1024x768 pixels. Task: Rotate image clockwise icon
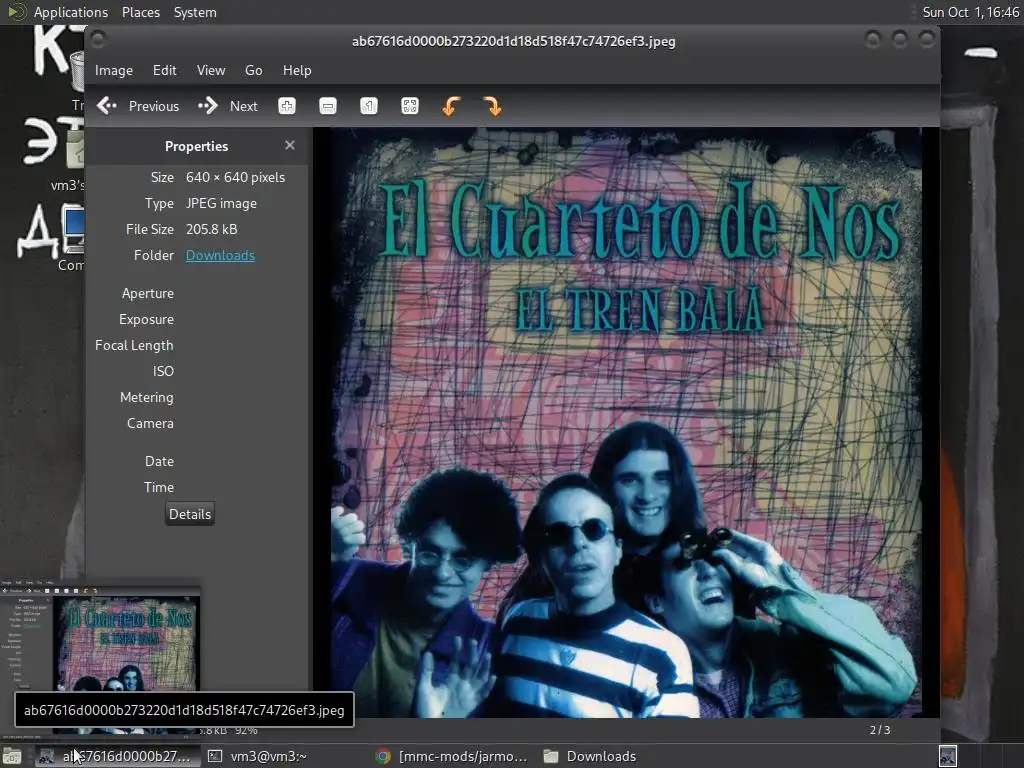coord(492,106)
